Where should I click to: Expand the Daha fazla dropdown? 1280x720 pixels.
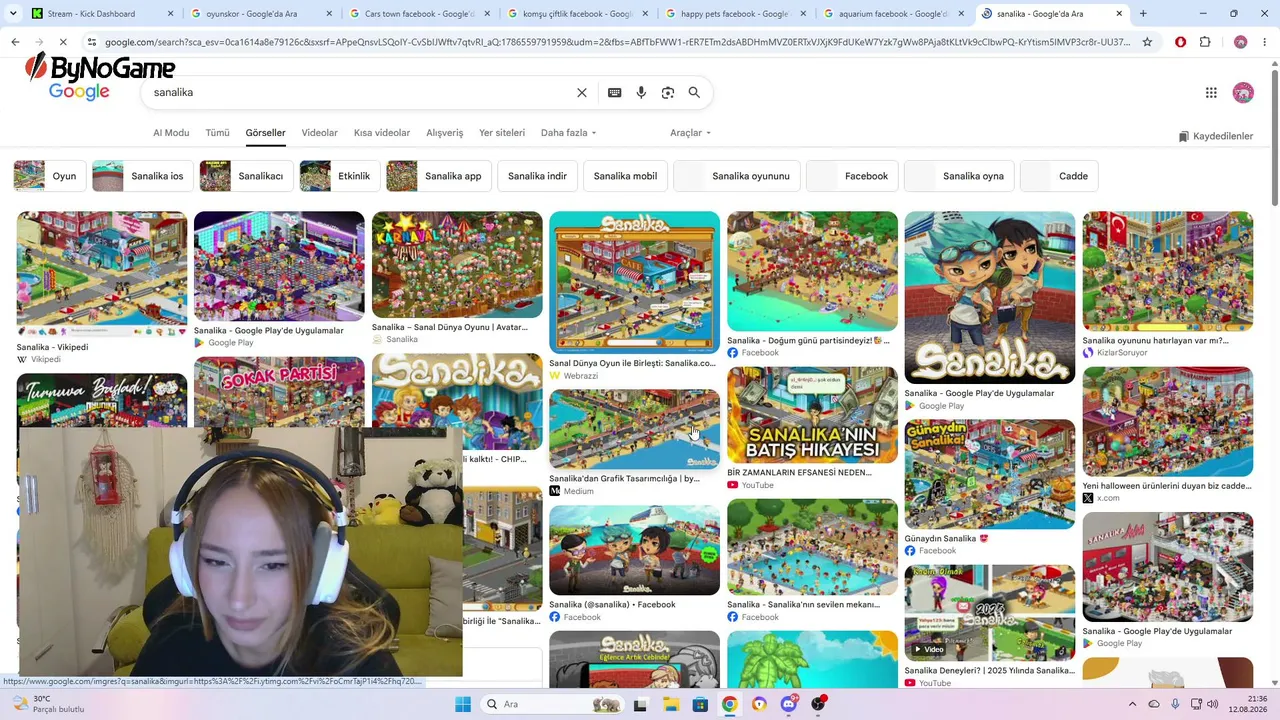pos(568,133)
